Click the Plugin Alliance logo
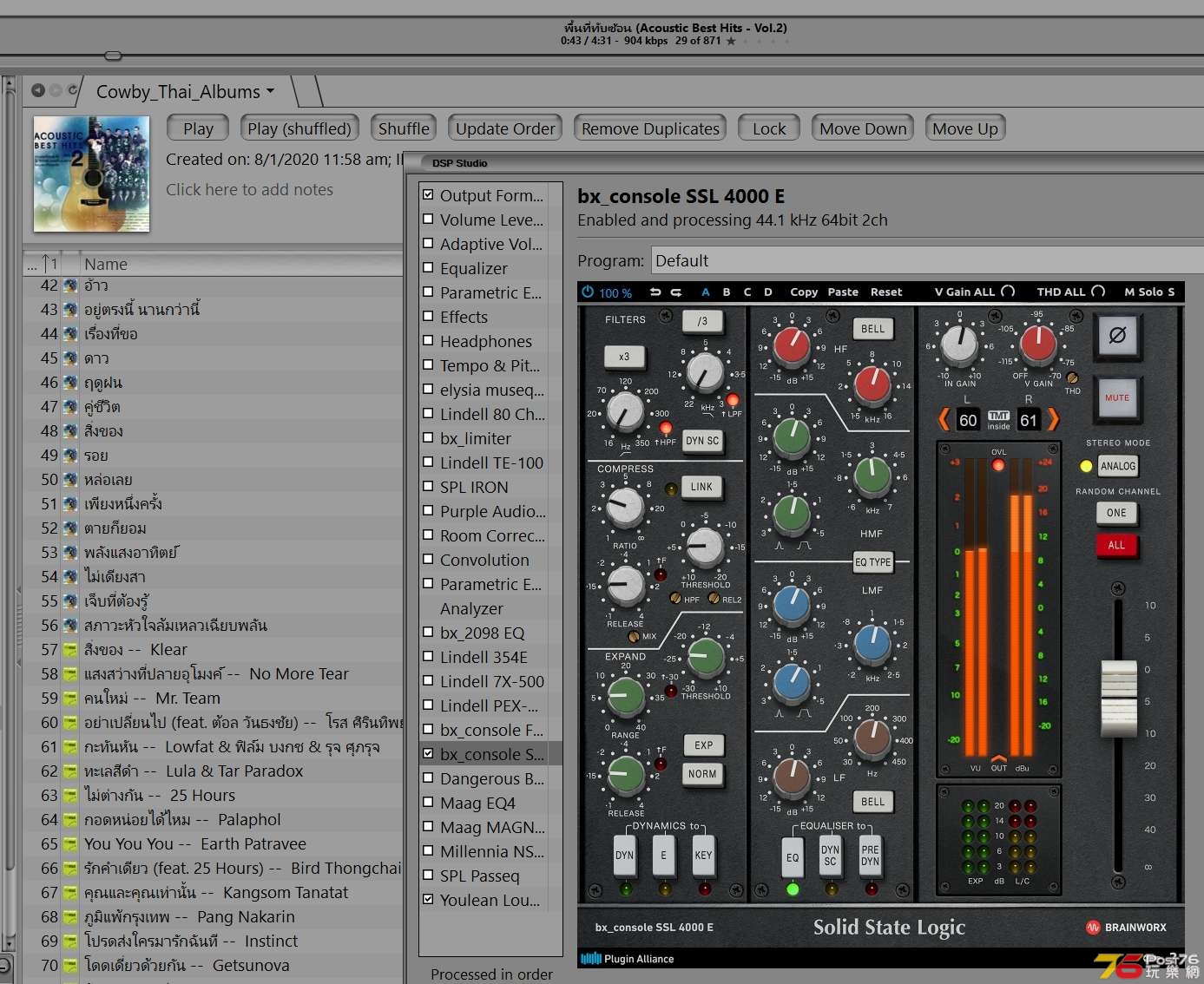This screenshot has width=1204, height=984. click(x=628, y=959)
